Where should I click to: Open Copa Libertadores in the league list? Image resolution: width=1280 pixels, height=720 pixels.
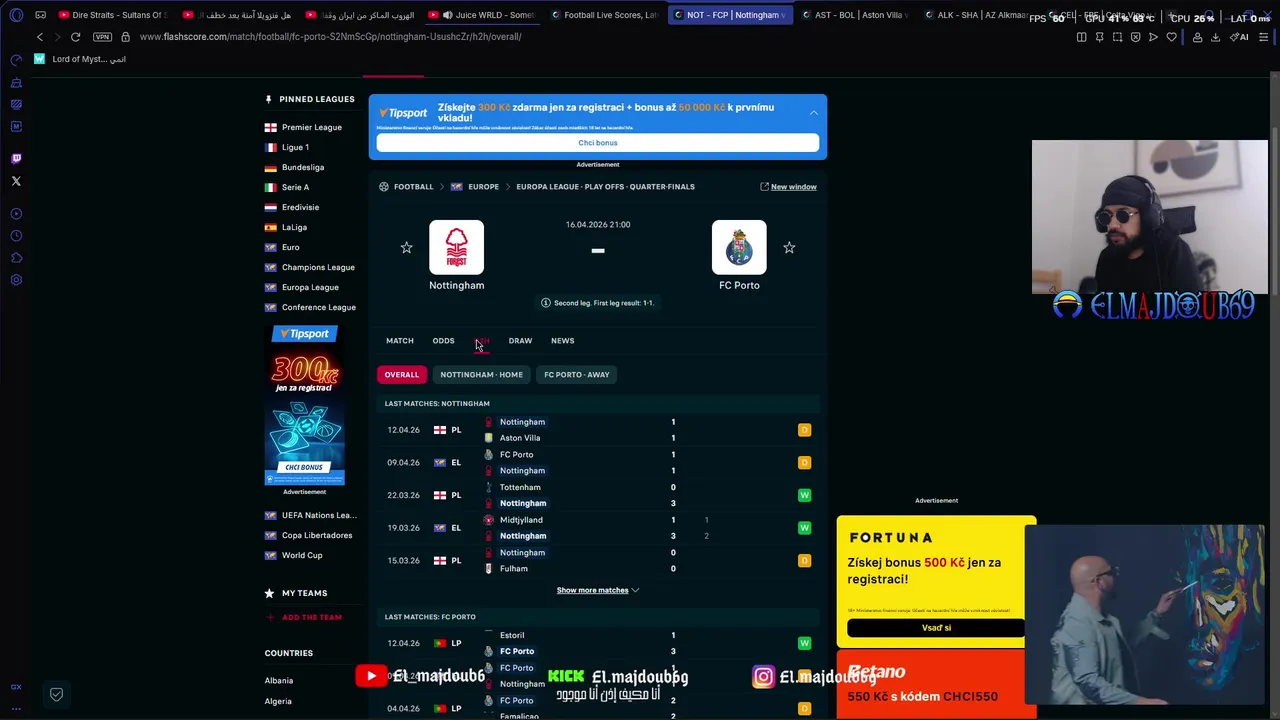[x=317, y=535]
